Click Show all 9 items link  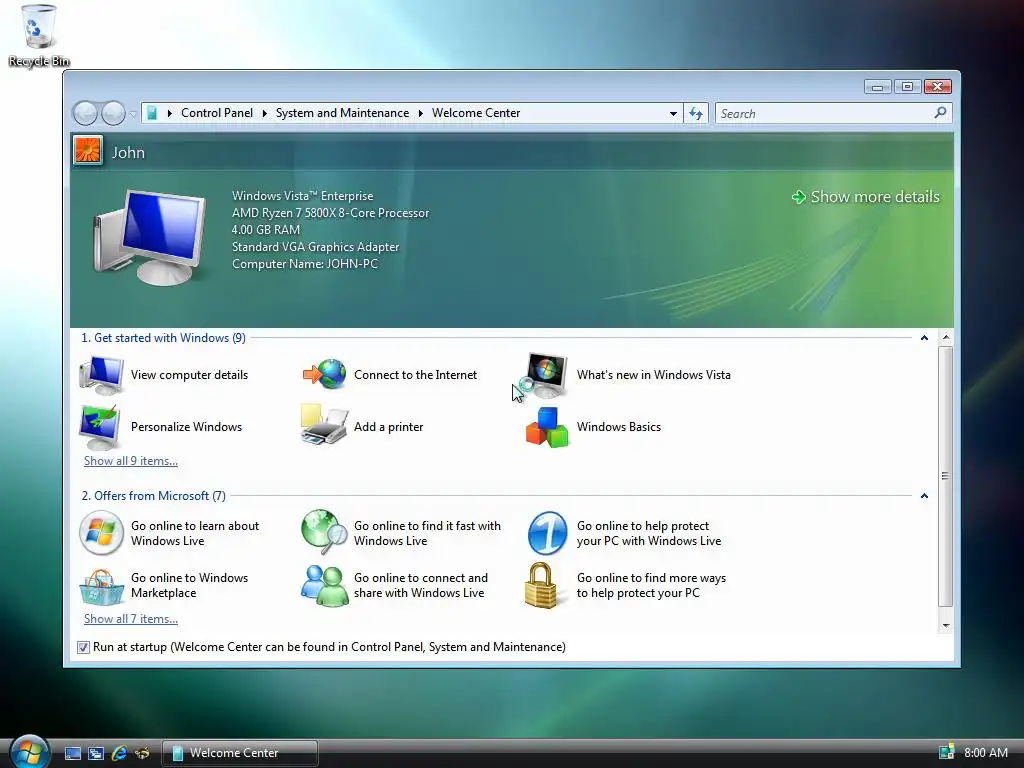(131, 461)
